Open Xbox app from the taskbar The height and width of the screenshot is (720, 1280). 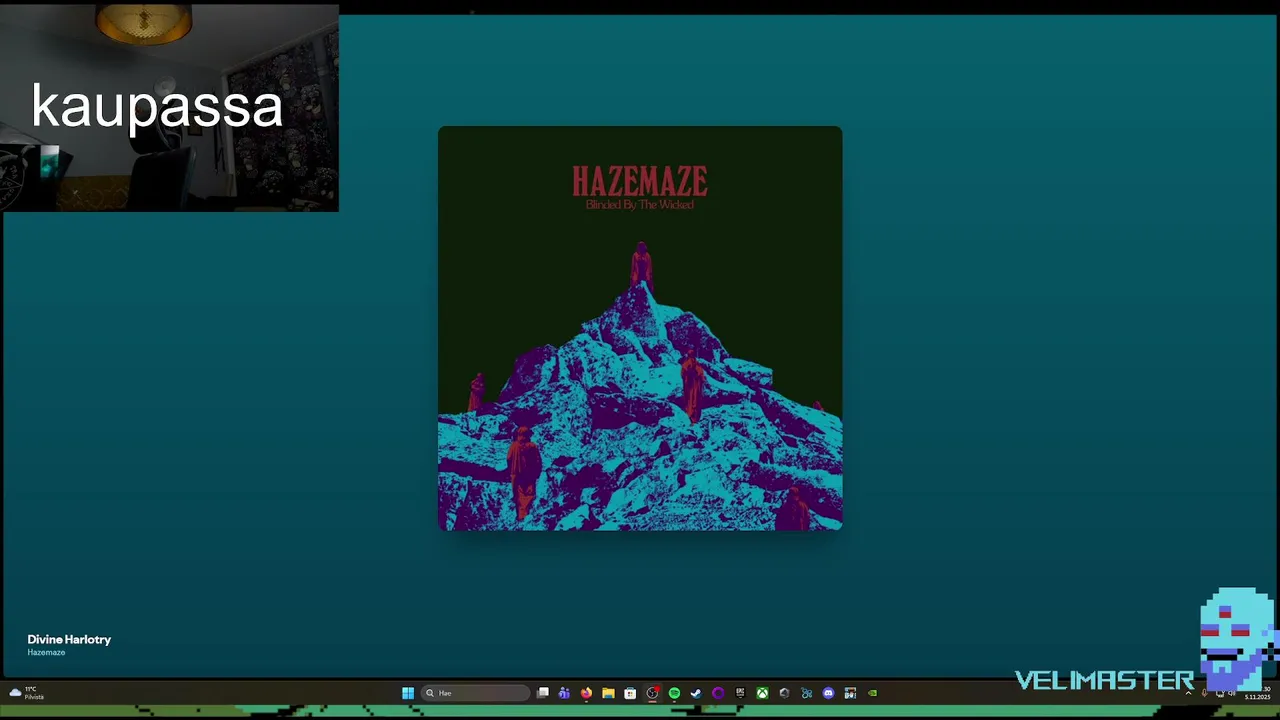(762, 693)
